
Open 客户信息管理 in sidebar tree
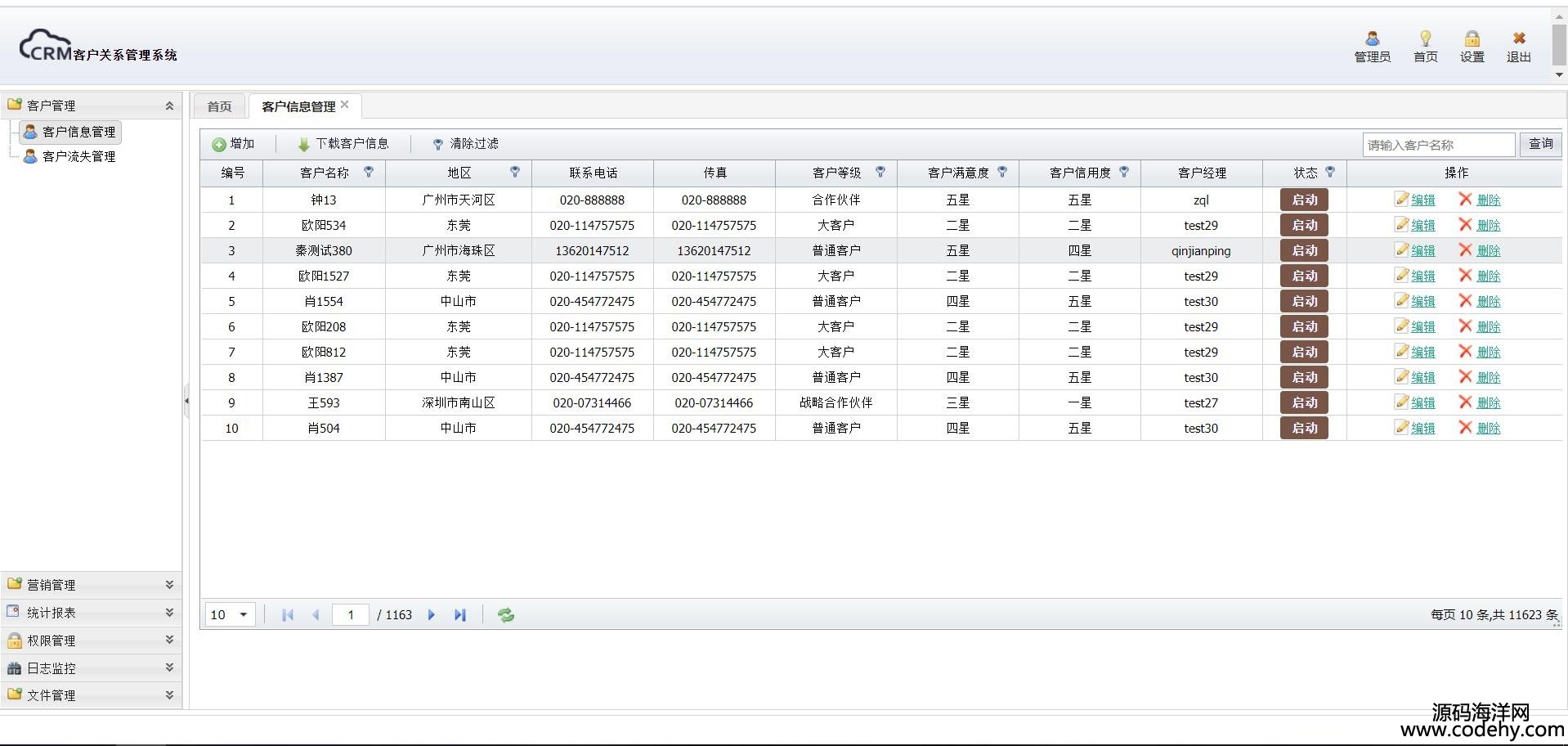[70, 132]
